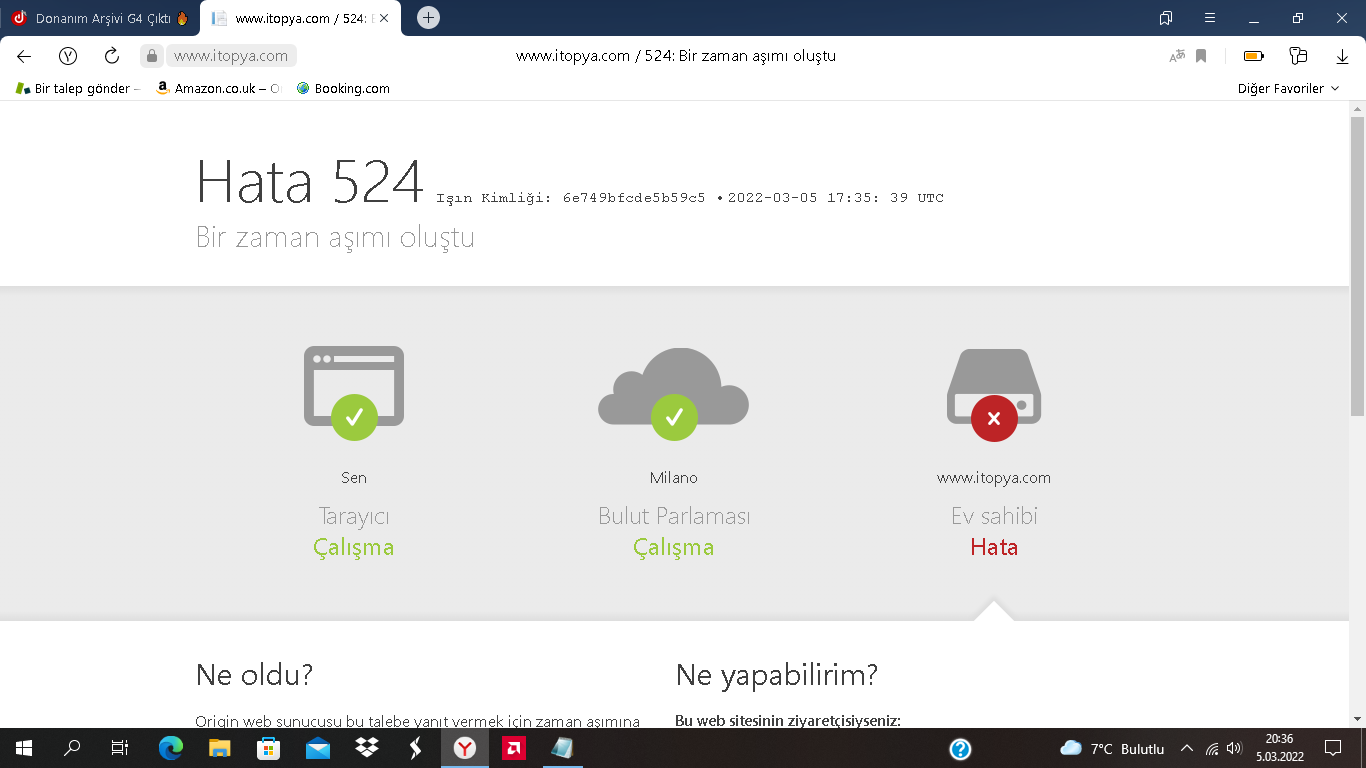
Task: Launch Microsoft Edge from the taskbar
Action: point(171,748)
